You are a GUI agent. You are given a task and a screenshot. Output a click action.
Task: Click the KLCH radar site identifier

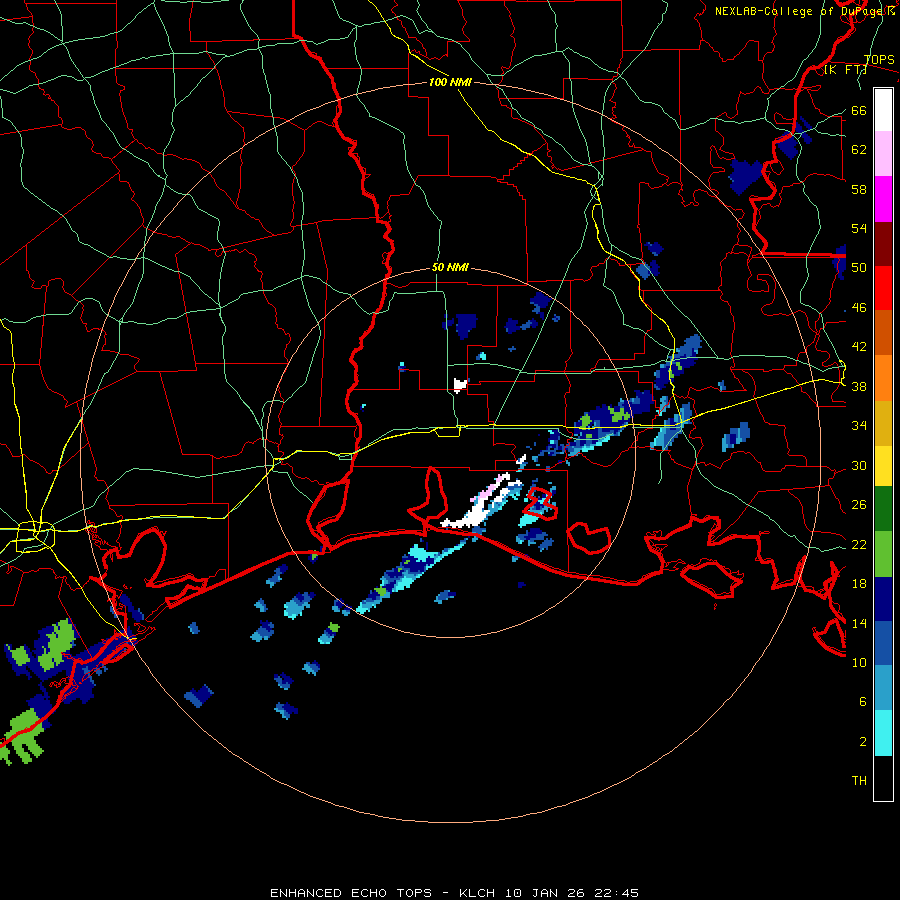477,893
